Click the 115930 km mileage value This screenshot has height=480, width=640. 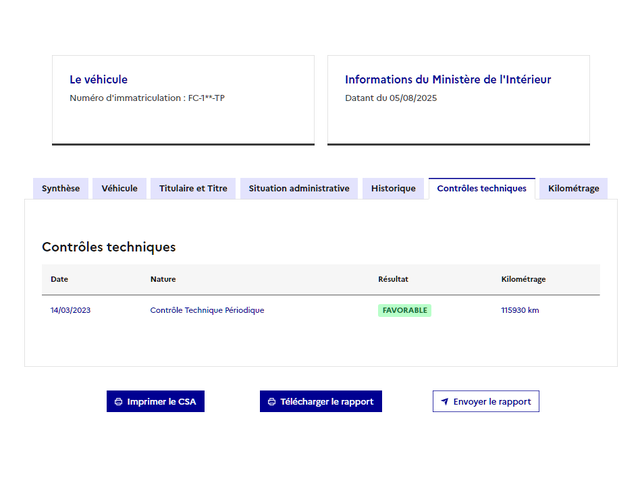pos(520,310)
